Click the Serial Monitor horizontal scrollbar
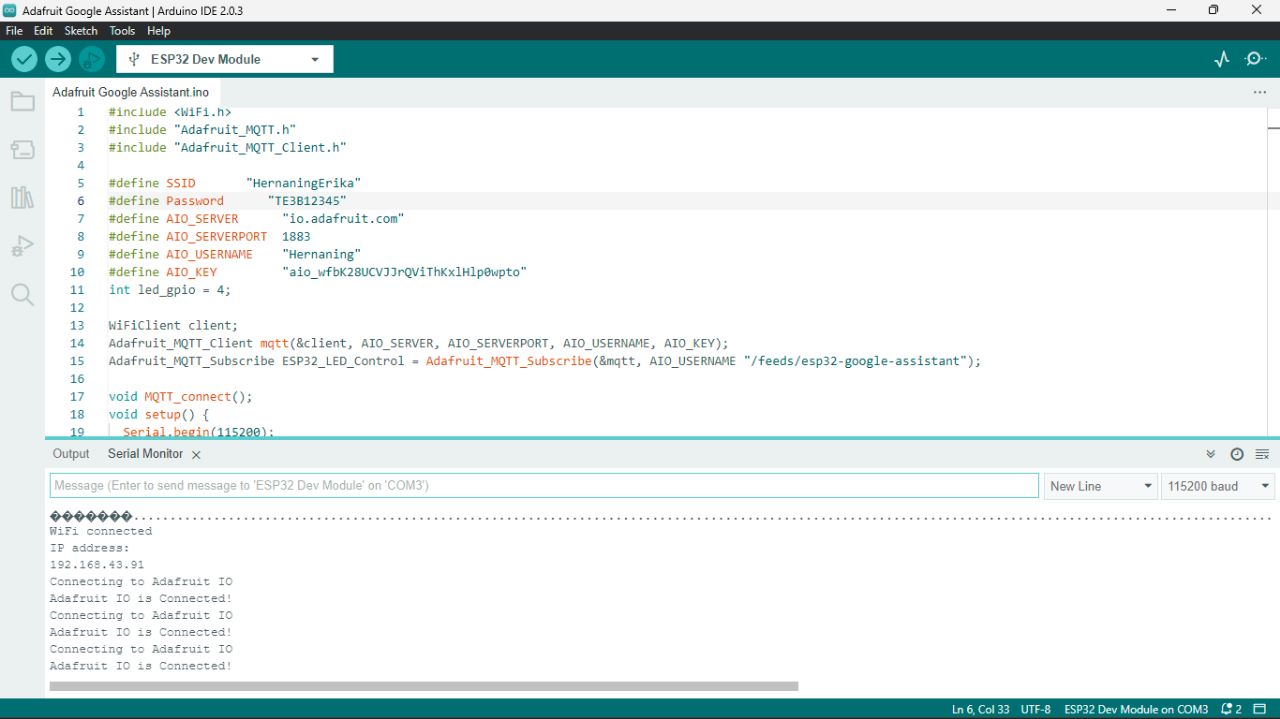Image resolution: width=1280 pixels, height=719 pixels. pyautogui.click(x=424, y=687)
